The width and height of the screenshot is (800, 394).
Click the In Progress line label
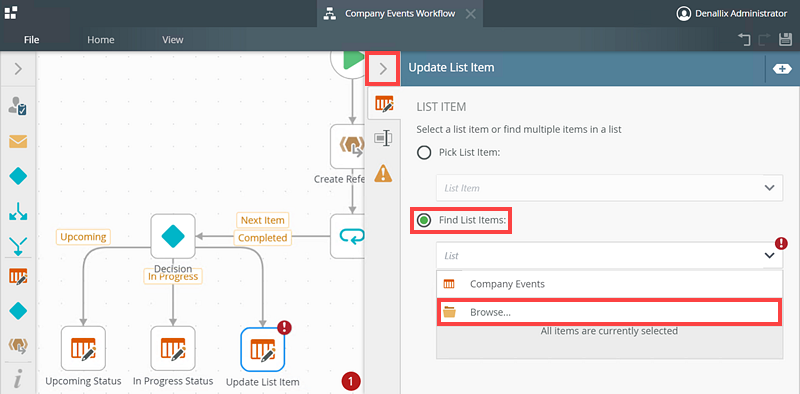(x=172, y=276)
